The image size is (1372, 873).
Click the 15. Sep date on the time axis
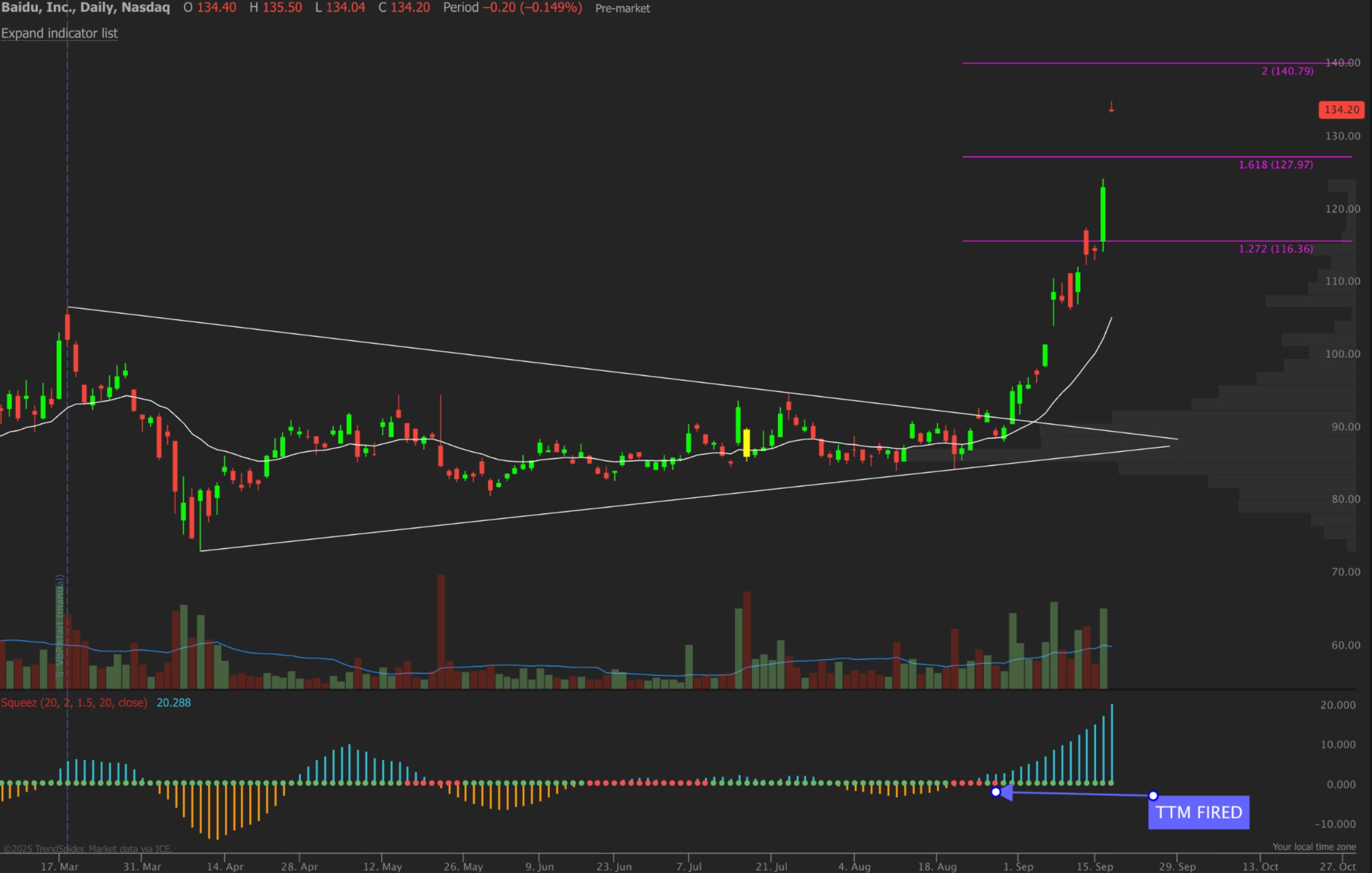(x=1094, y=866)
